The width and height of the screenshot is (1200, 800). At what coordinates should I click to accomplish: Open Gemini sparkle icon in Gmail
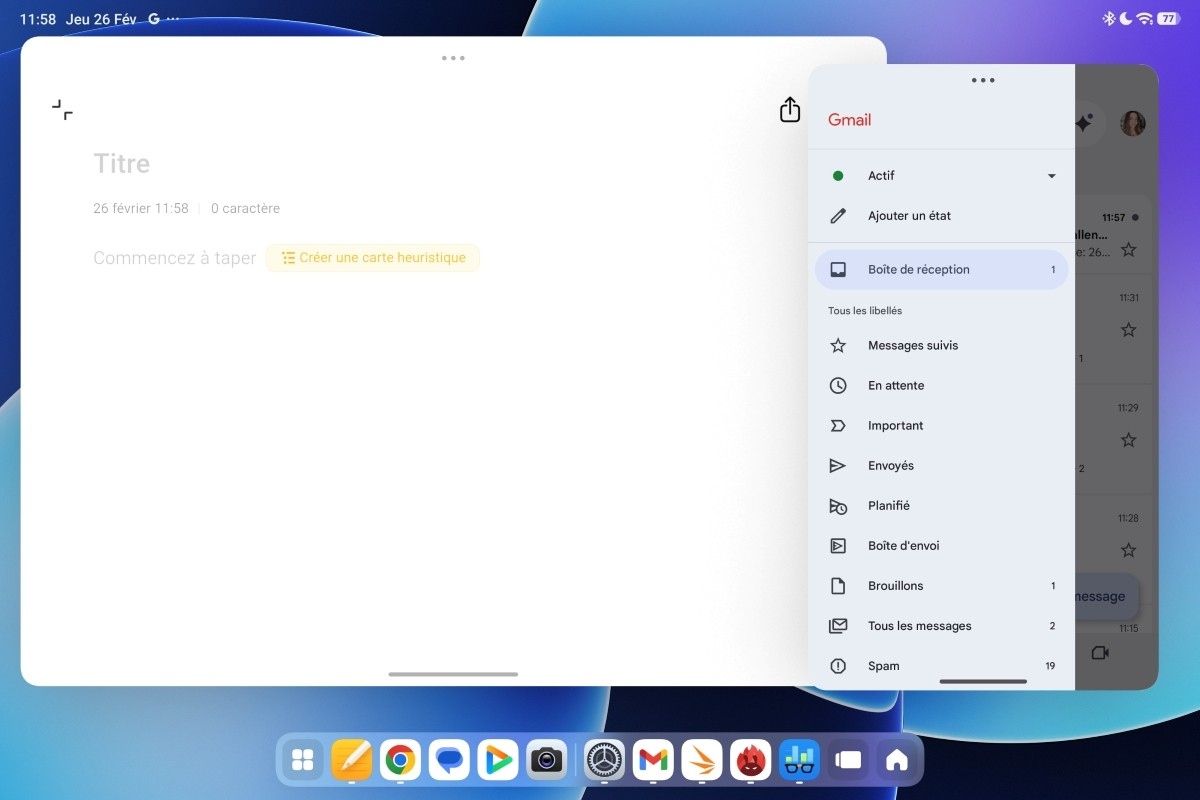1087,122
